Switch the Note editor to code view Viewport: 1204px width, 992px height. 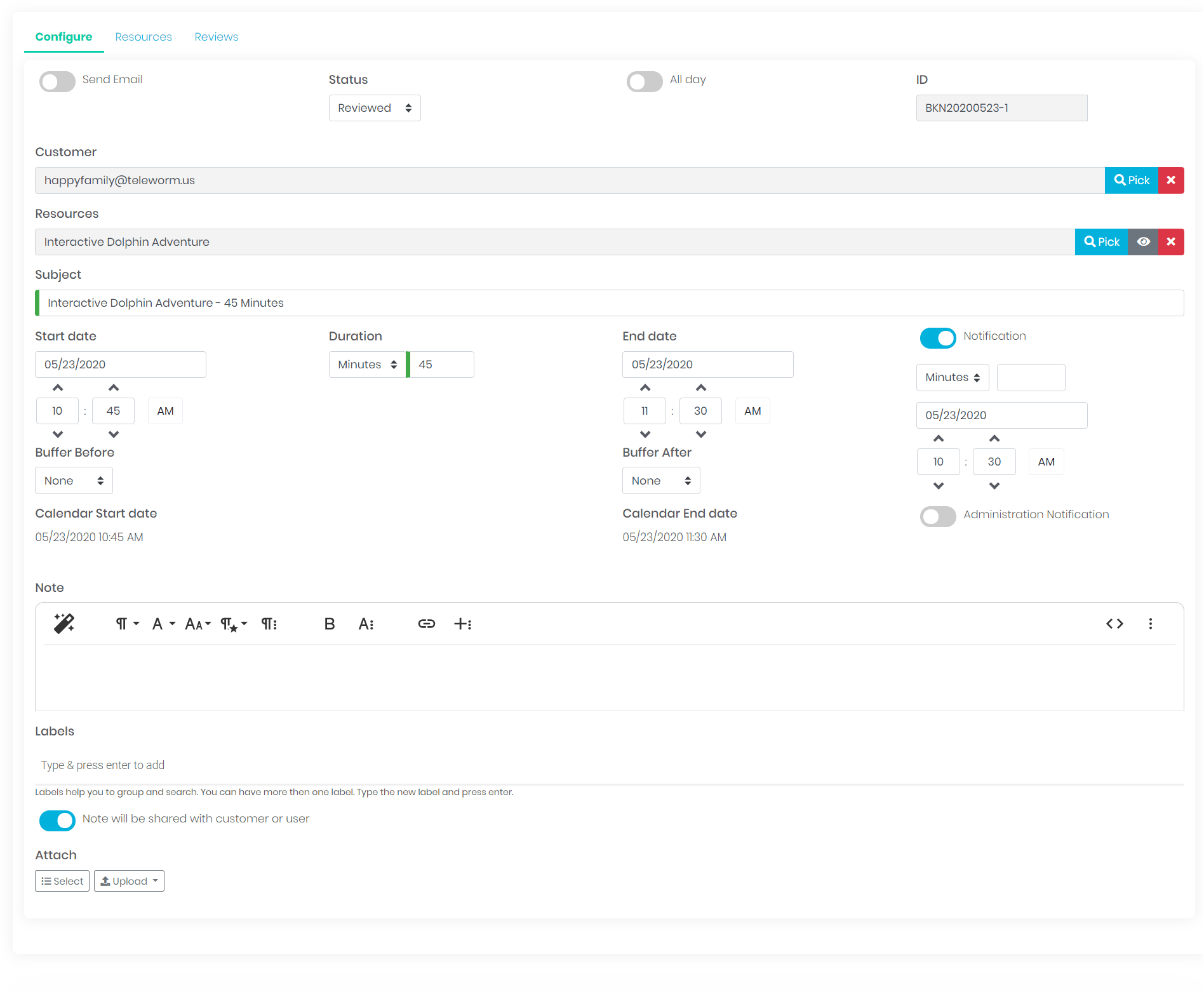coord(1115,624)
